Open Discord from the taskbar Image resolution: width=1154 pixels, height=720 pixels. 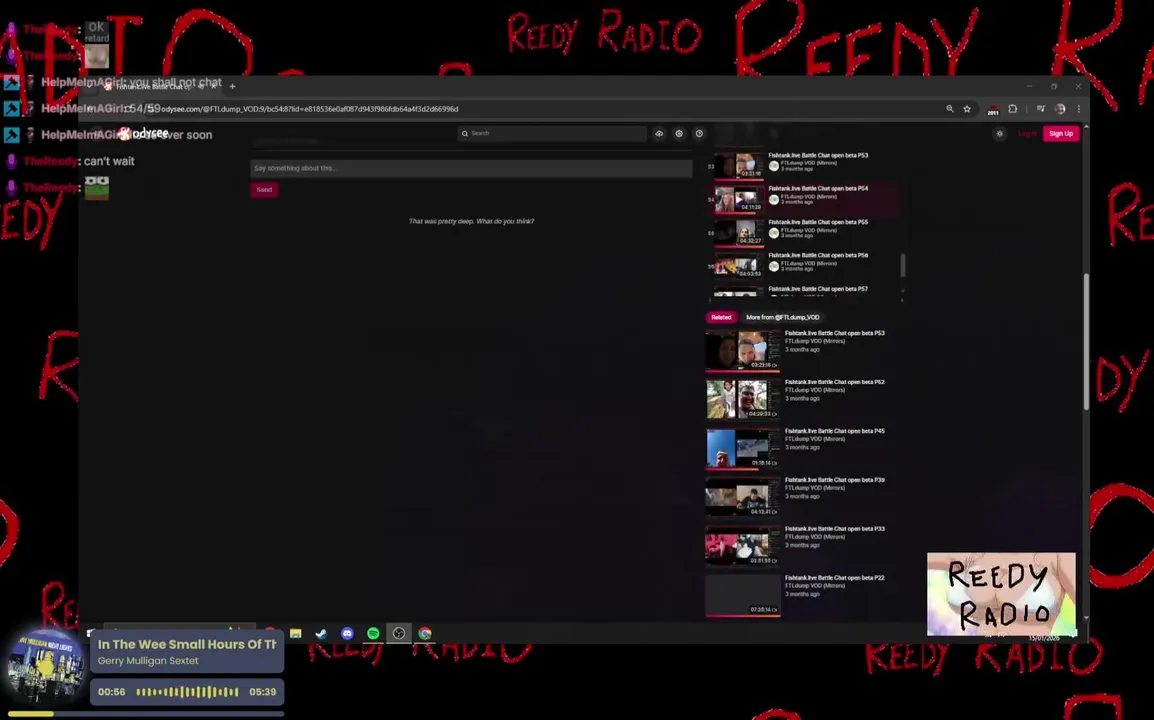point(347,633)
